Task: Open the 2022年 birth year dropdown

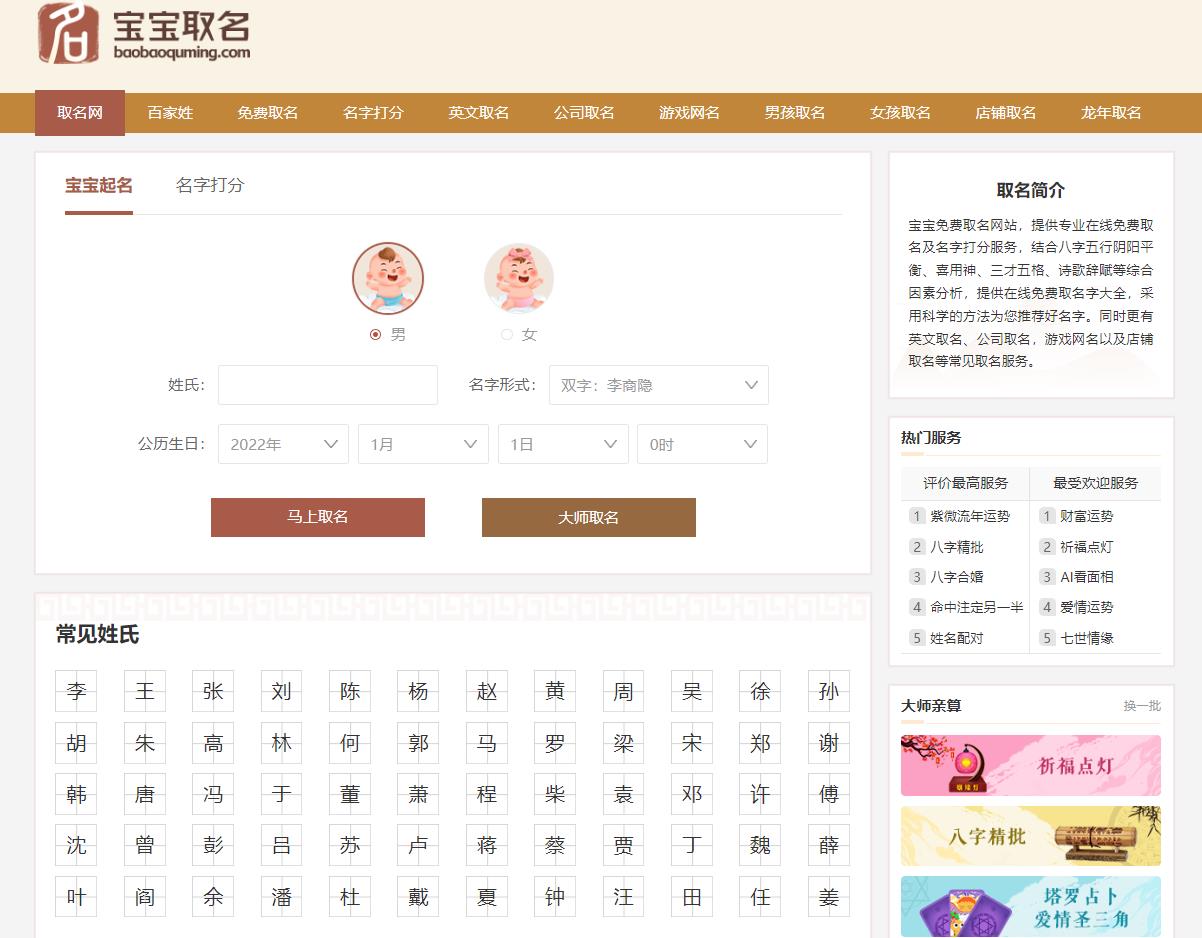Action: pyautogui.click(x=283, y=444)
